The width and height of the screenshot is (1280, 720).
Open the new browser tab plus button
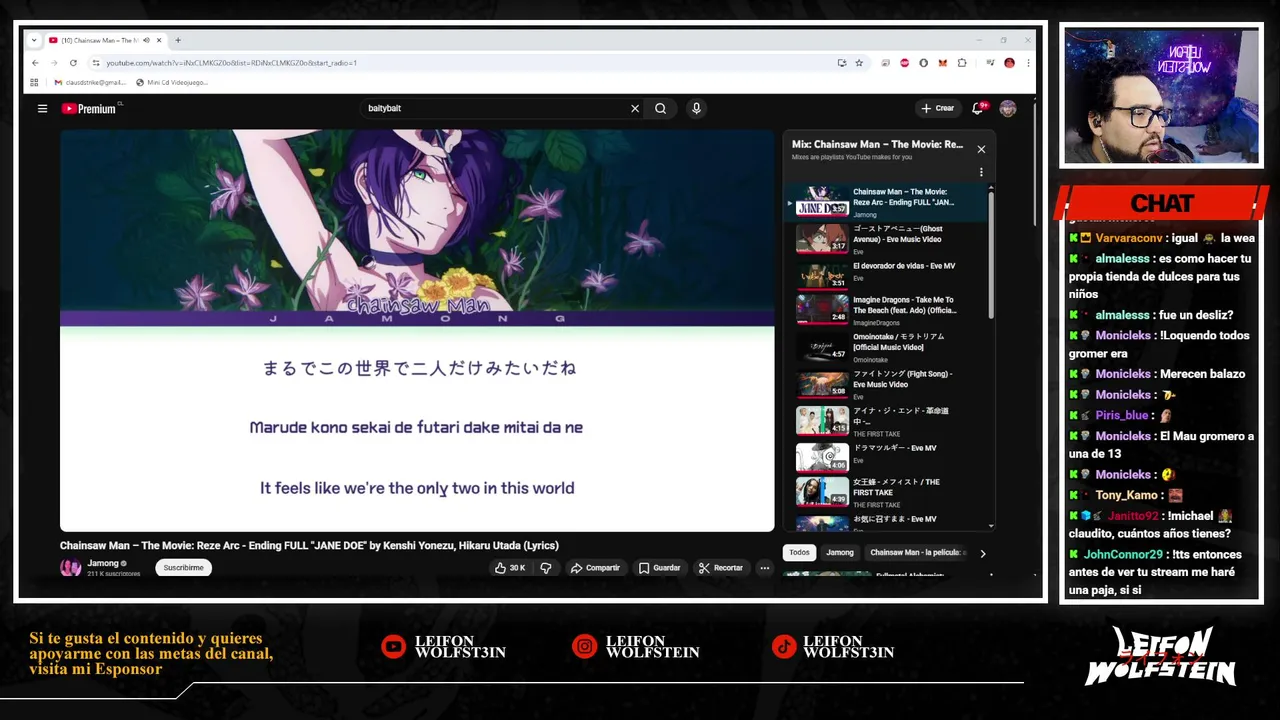pos(178,40)
